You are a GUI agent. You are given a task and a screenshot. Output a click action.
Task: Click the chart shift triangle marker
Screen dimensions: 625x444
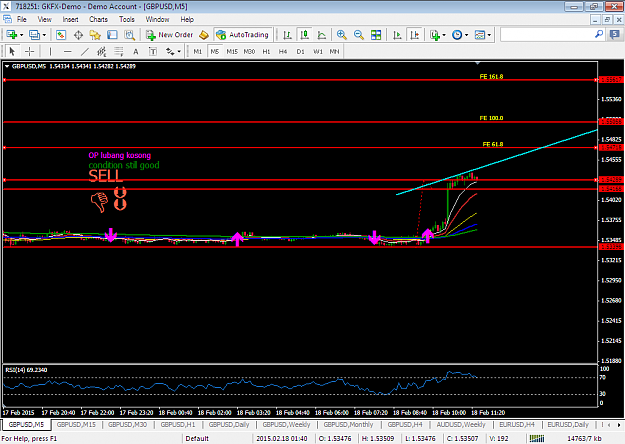478,63
